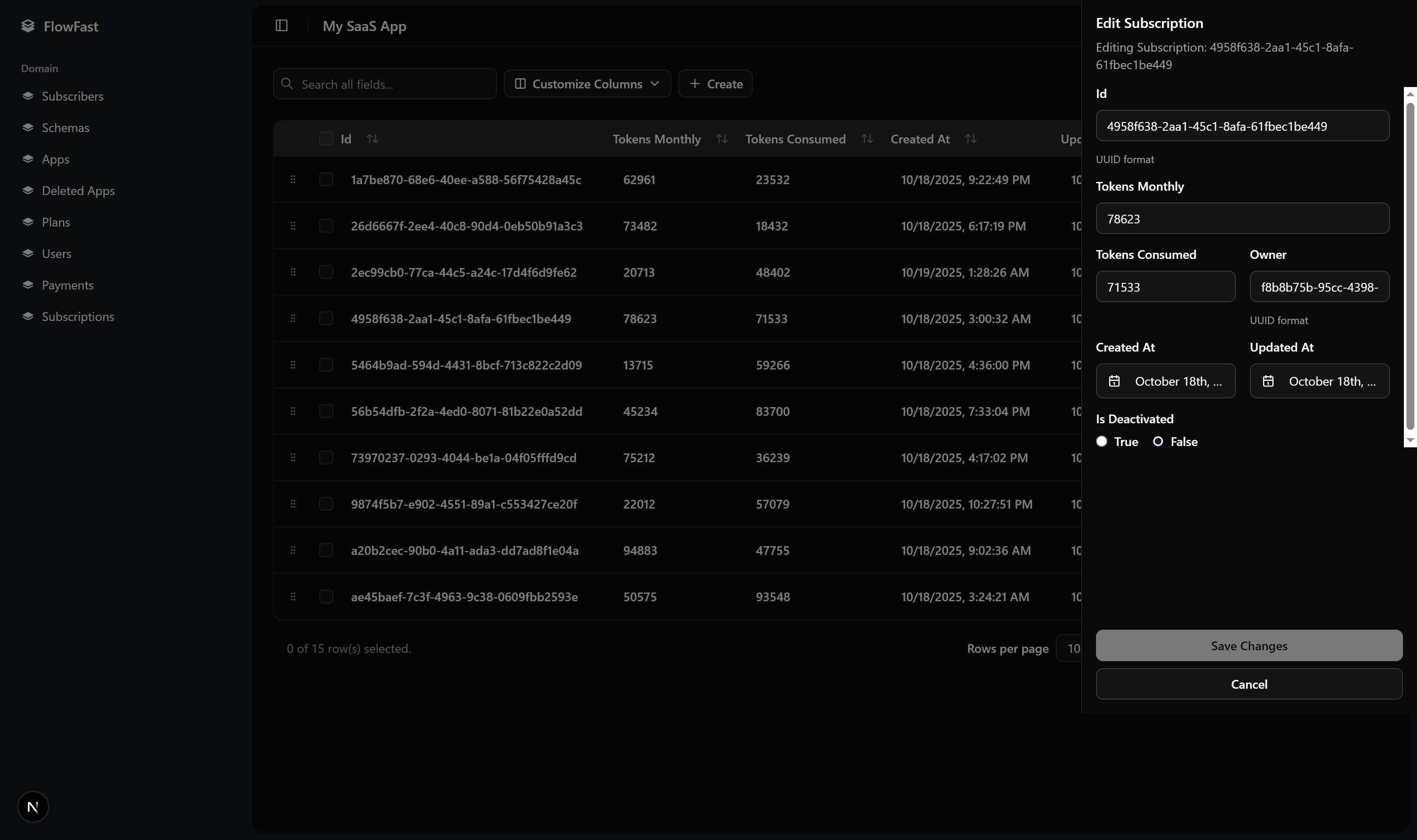Select the Is Deactivated True radio
This screenshot has height=840, width=1417.
pyautogui.click(x=1101, y=442)
